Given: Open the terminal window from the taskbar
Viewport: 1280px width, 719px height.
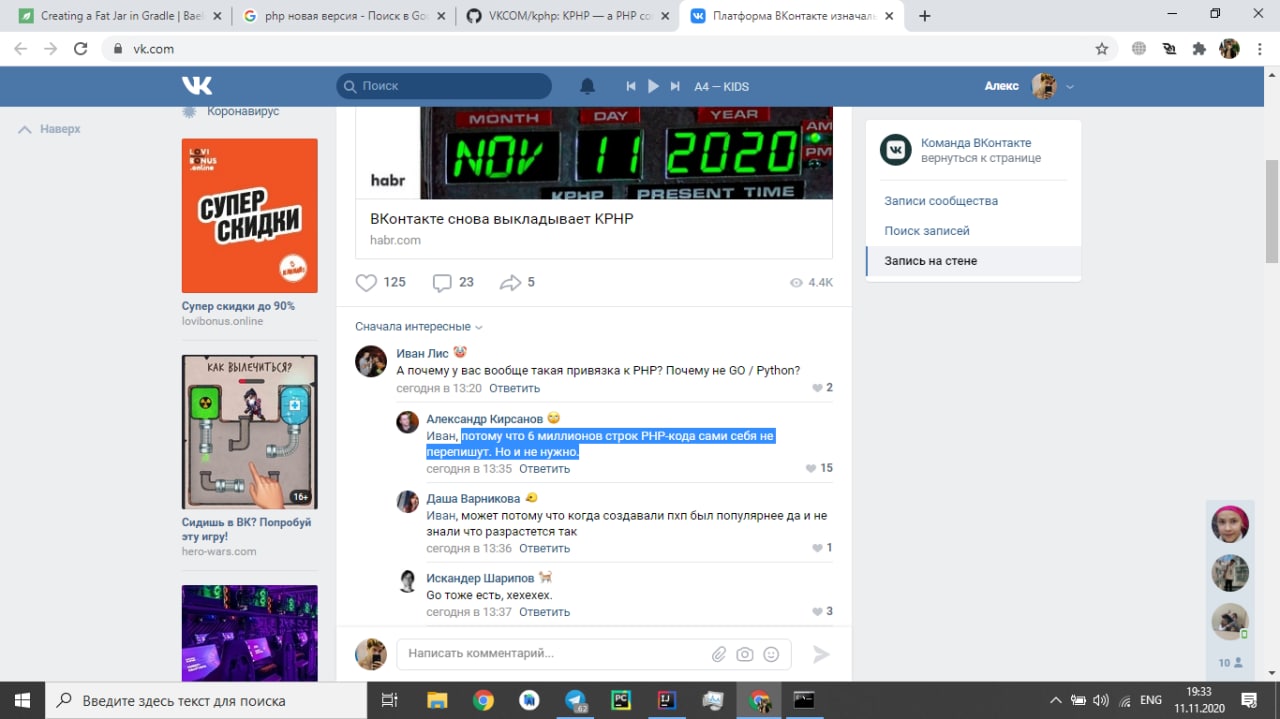Looking at the screenshot, I should point(804,700).
